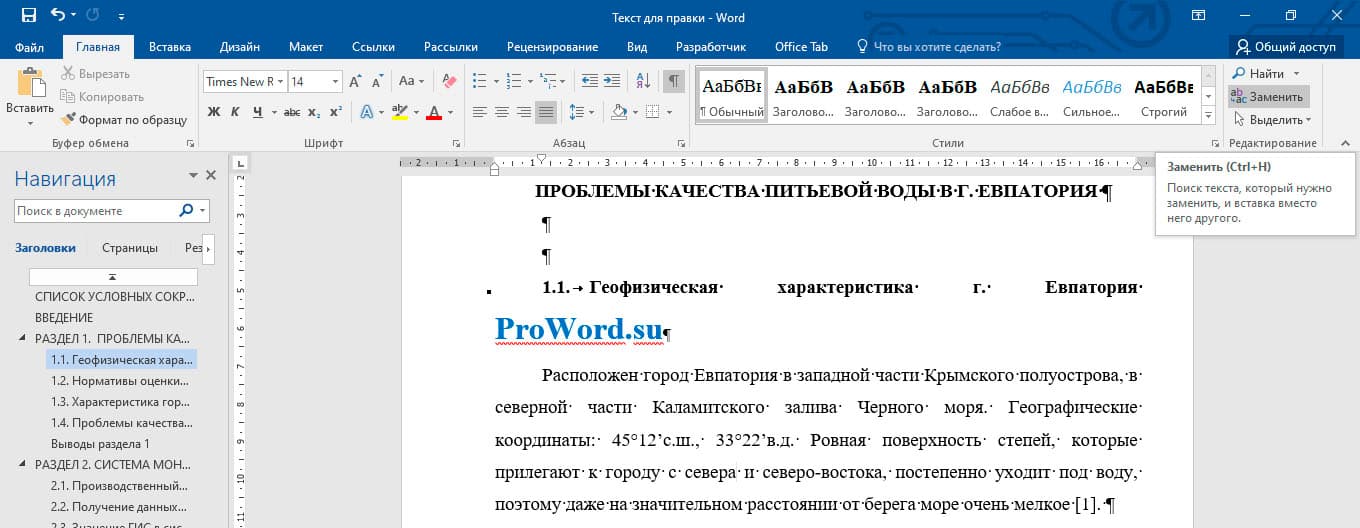Open text effects button
The width and height of the screenshot is (1360, 528).
pos(367,112)
